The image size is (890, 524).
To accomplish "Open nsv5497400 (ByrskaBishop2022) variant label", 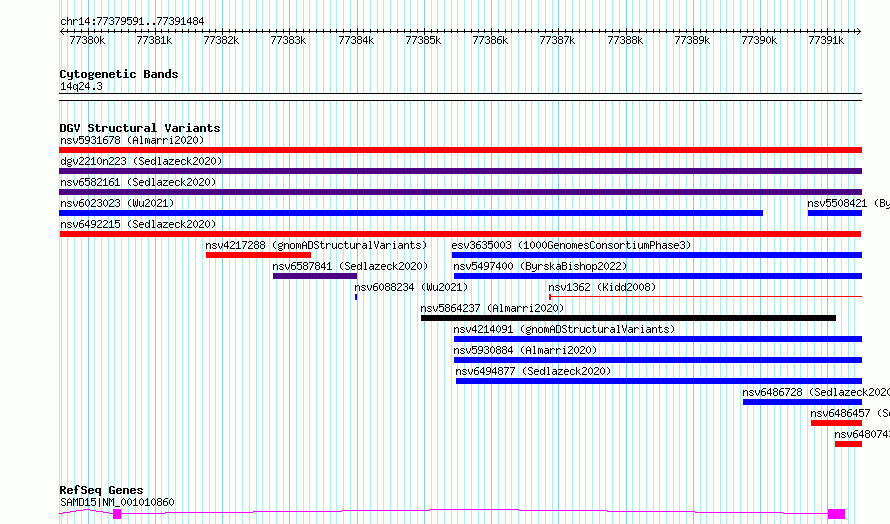I will click(x=540, y=266).
